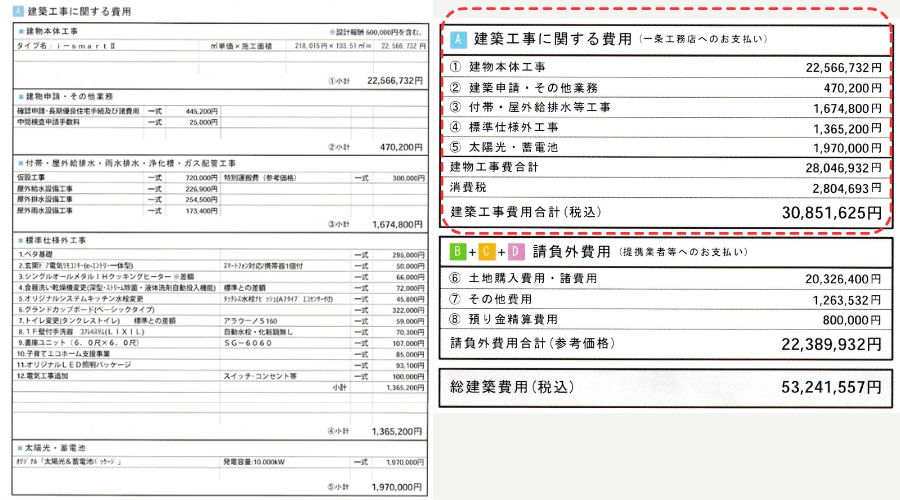Click the 30,851,625円 total

point(832,213)
